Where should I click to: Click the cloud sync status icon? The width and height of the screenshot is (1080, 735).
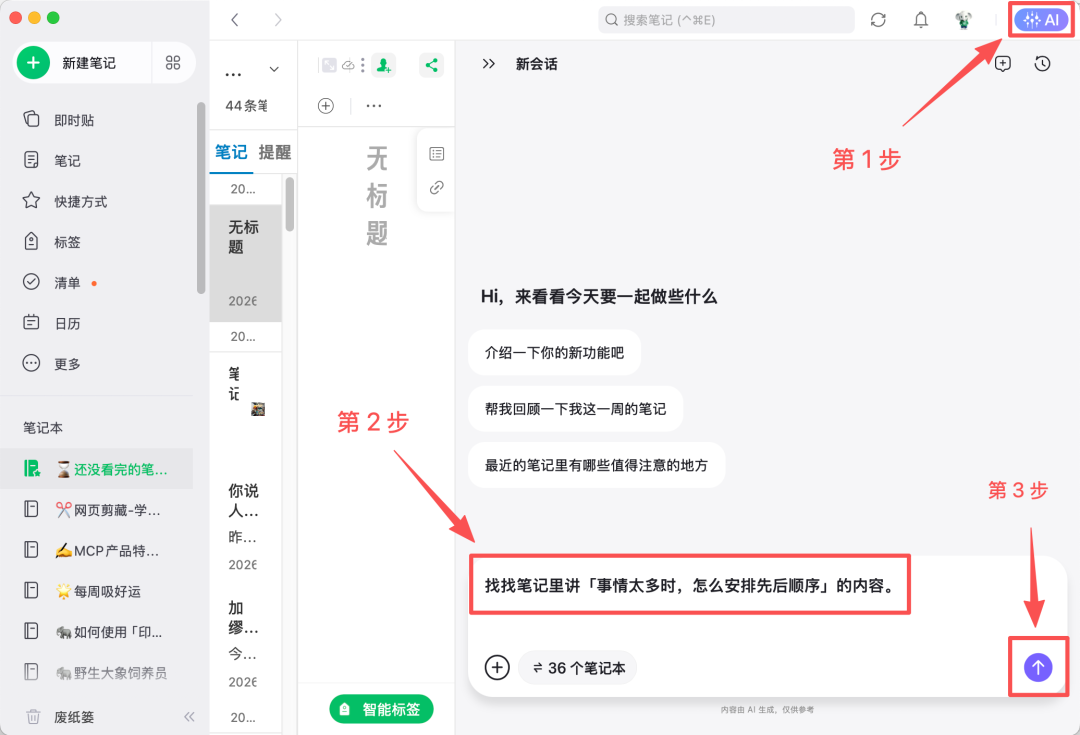pos(349,65)
